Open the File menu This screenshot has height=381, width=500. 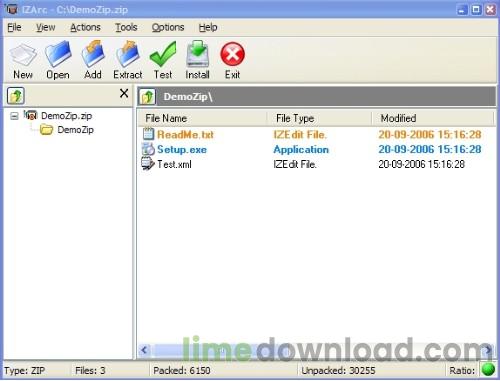[14, 27]
